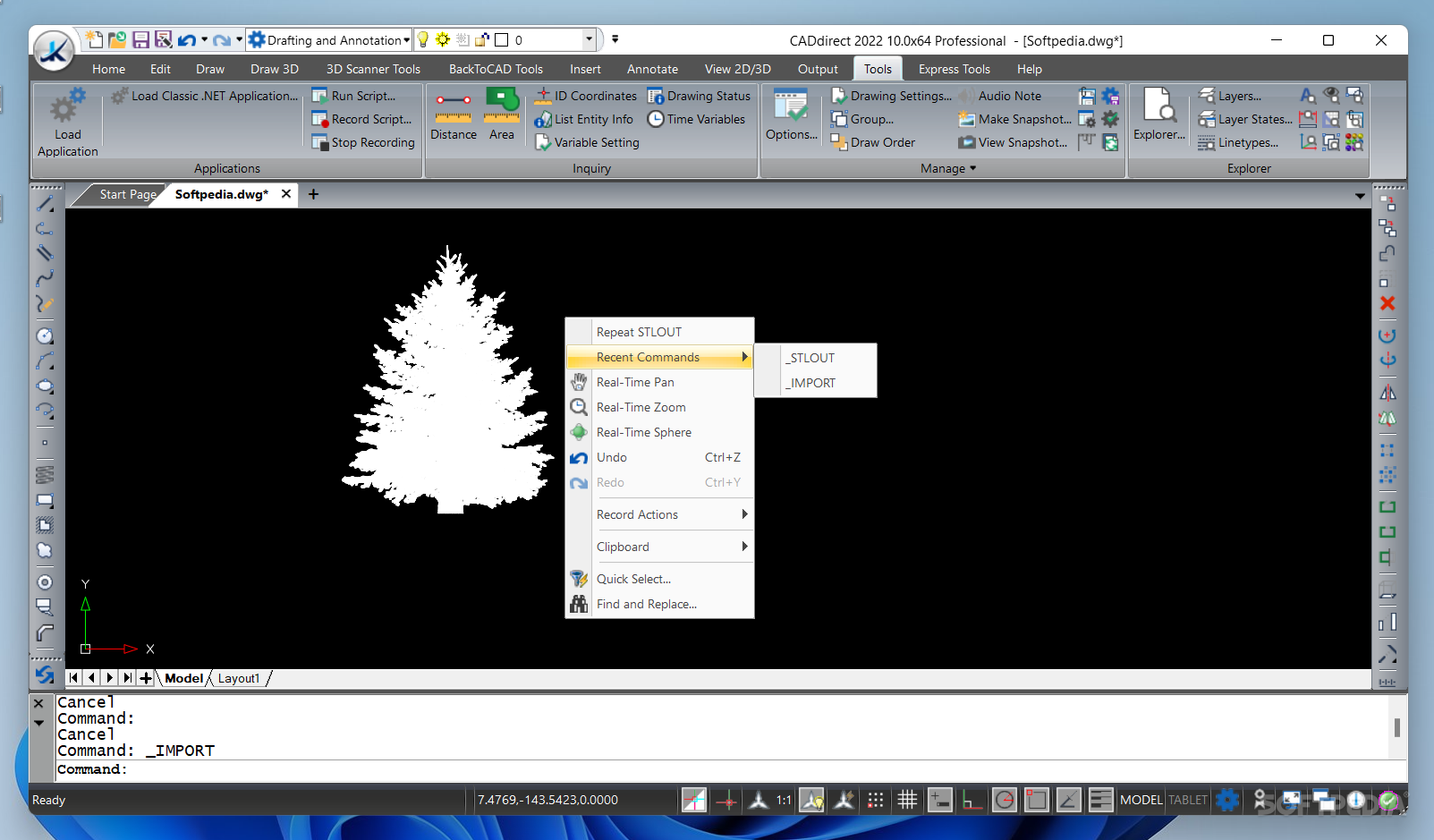1434x840 pixels.
Task: Toggle MODEL space status bar button
Action: (1141, 800)
